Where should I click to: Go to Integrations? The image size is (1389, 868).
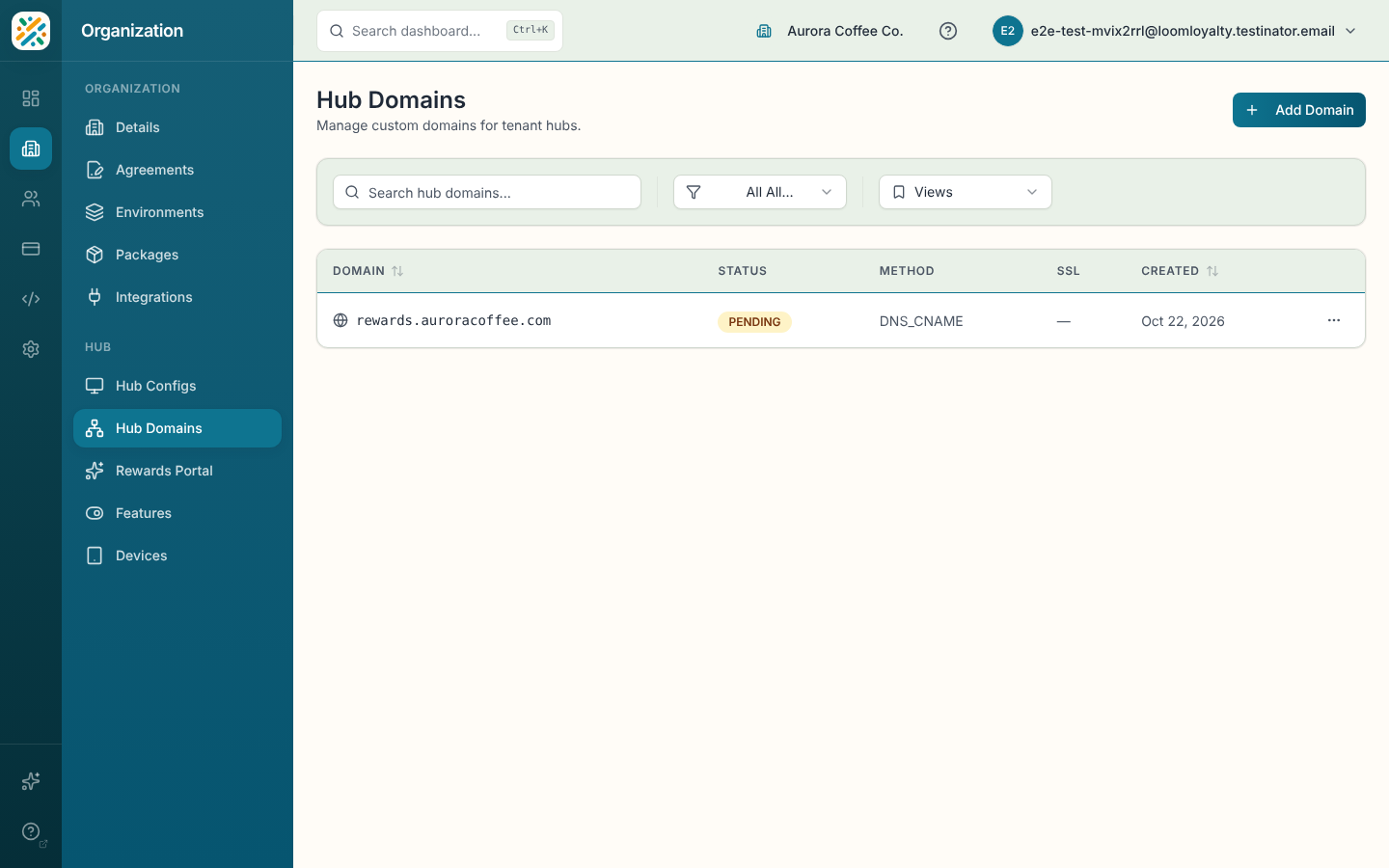pos(177,297)
